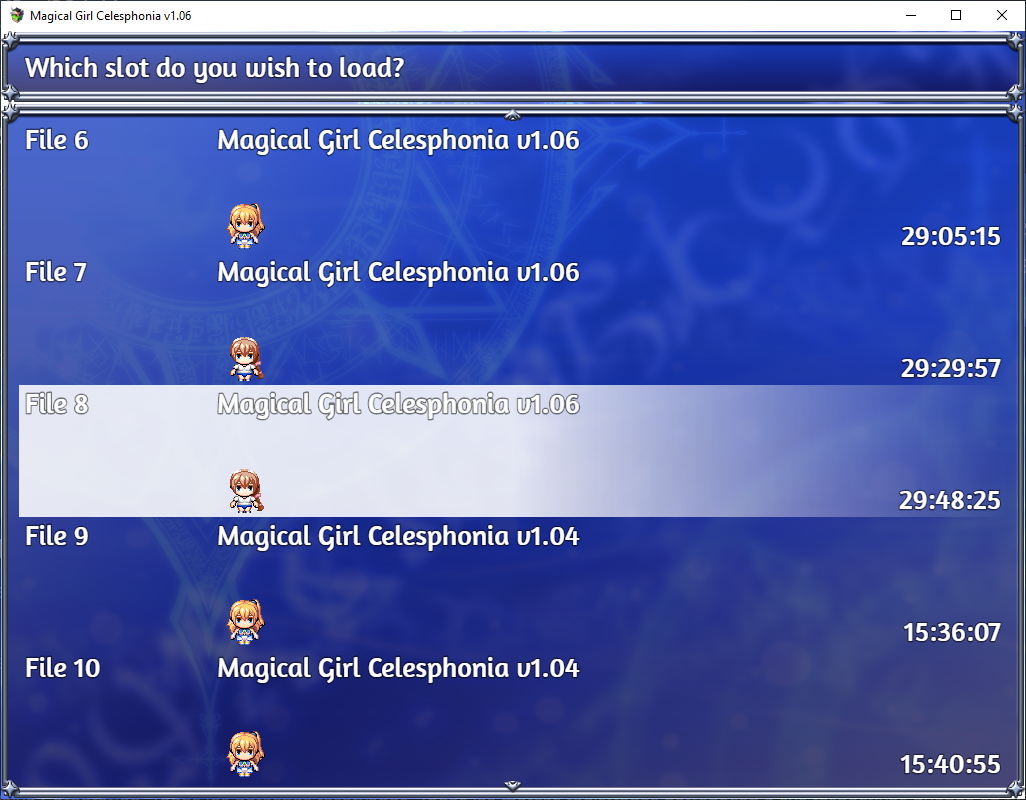This screenshot has width=1026, height=800.
Task: Choose File 9 version v1.04 title
Action: [398, 536]
